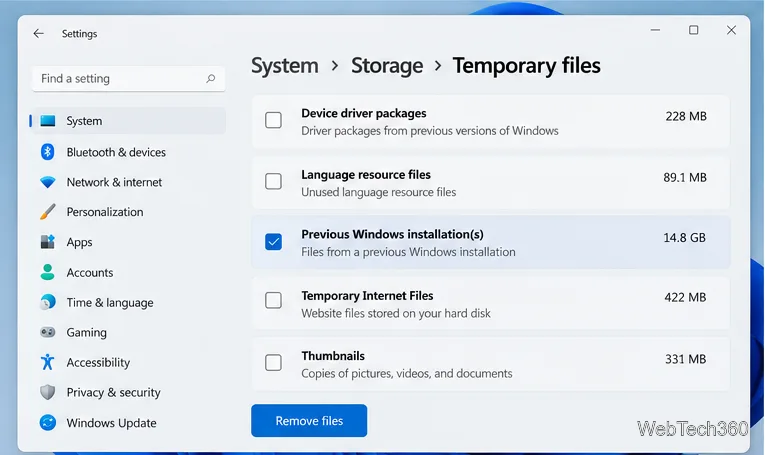
Task: Click the Personalization paintbrush icon
Action: tap(48, 212)
